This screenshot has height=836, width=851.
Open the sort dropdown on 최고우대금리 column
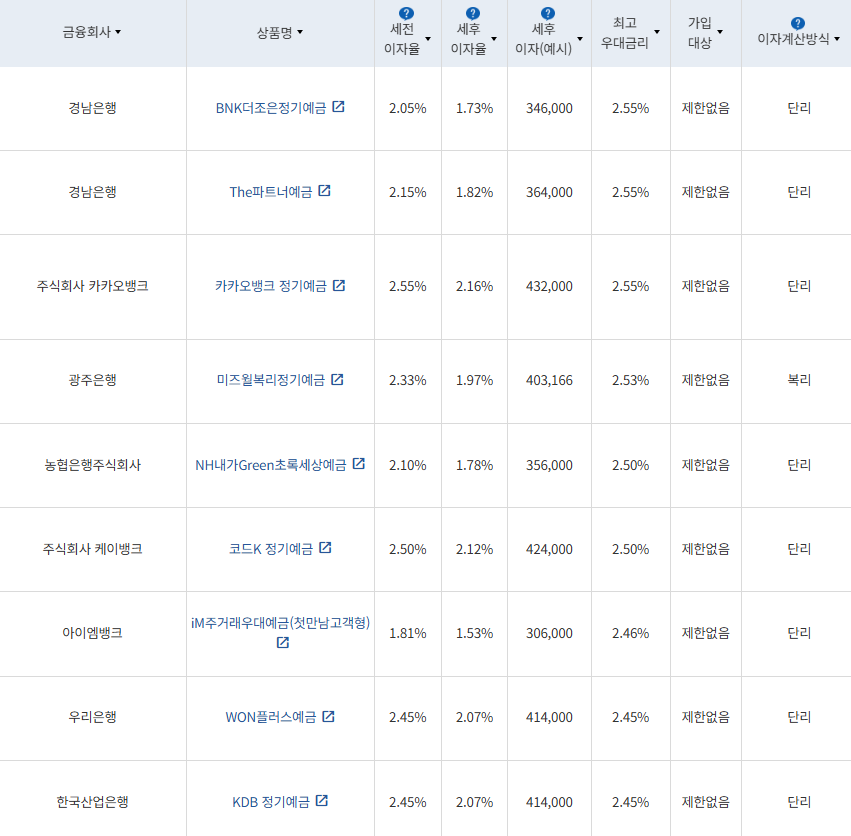pos(657,31)
